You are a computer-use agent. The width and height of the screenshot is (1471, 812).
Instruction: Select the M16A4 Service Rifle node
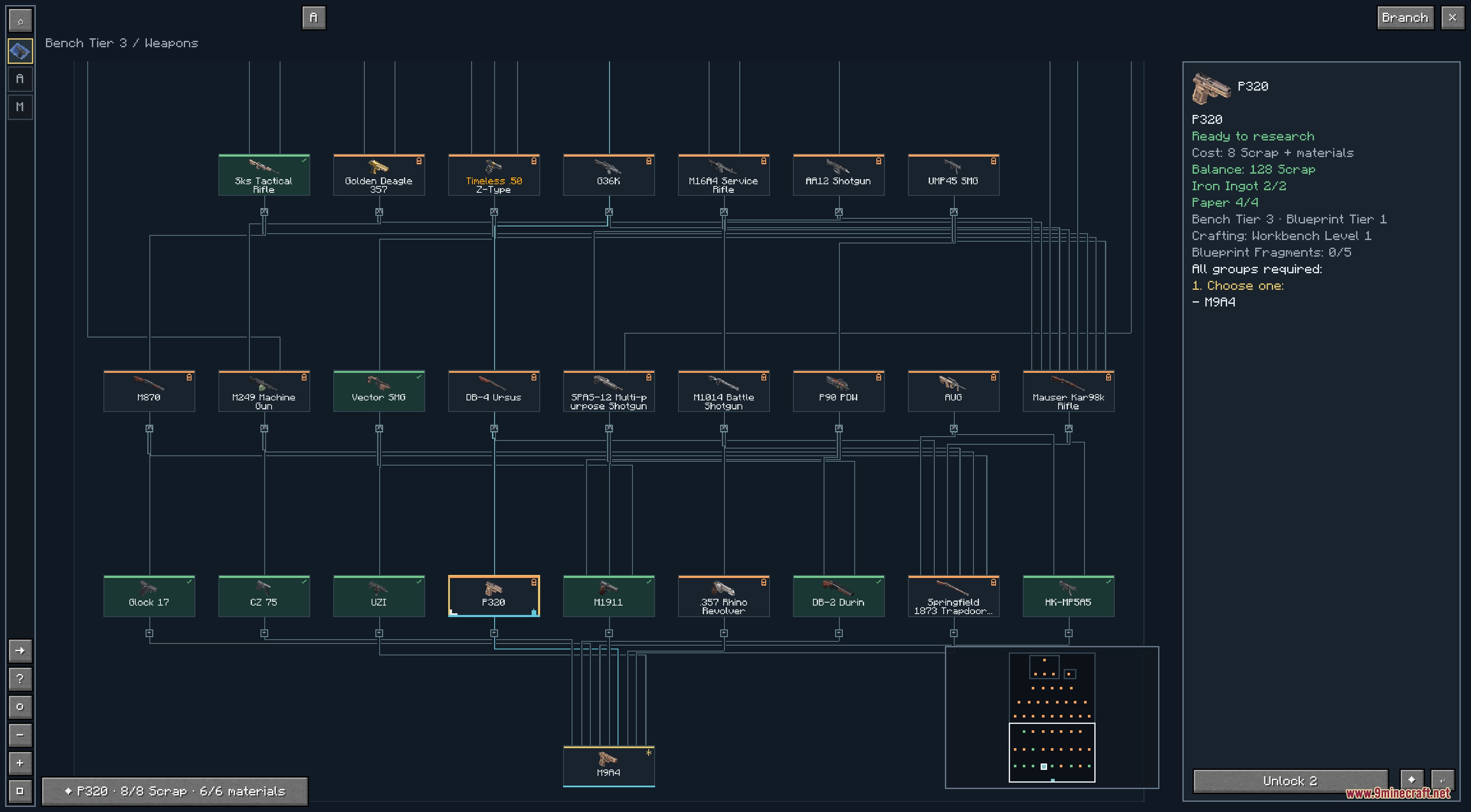[724, 175]
